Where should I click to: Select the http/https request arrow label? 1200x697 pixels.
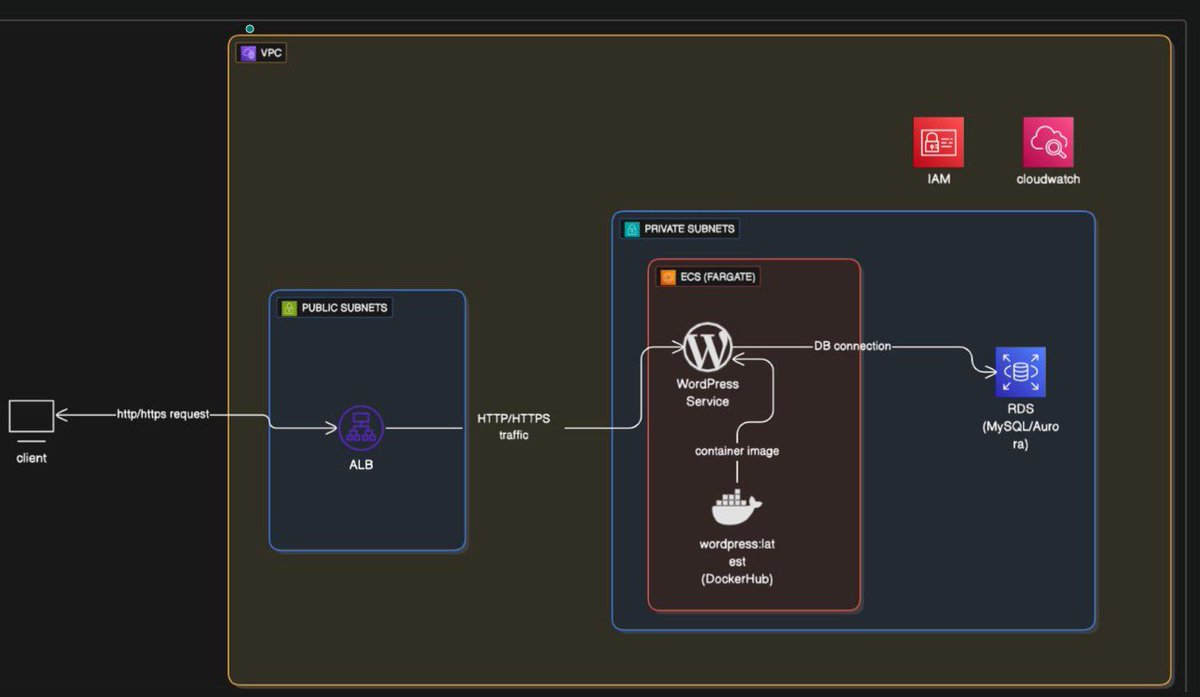pyautogui.click(x=163, y=413)
